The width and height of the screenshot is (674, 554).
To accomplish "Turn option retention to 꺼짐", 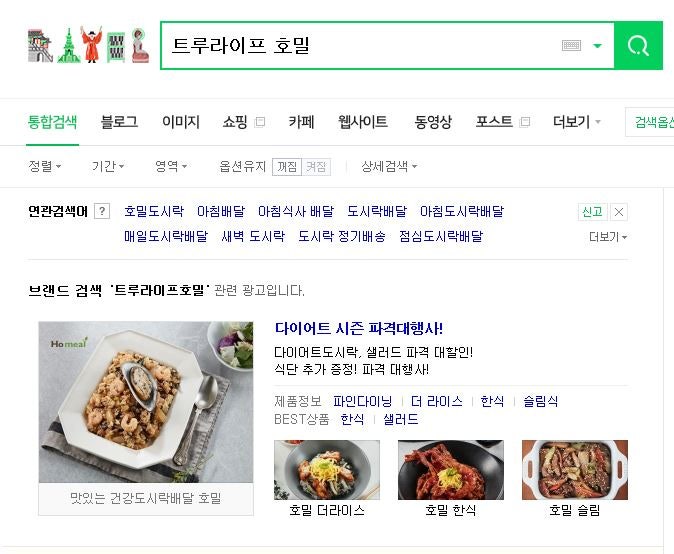I will (x=287, y=166).
